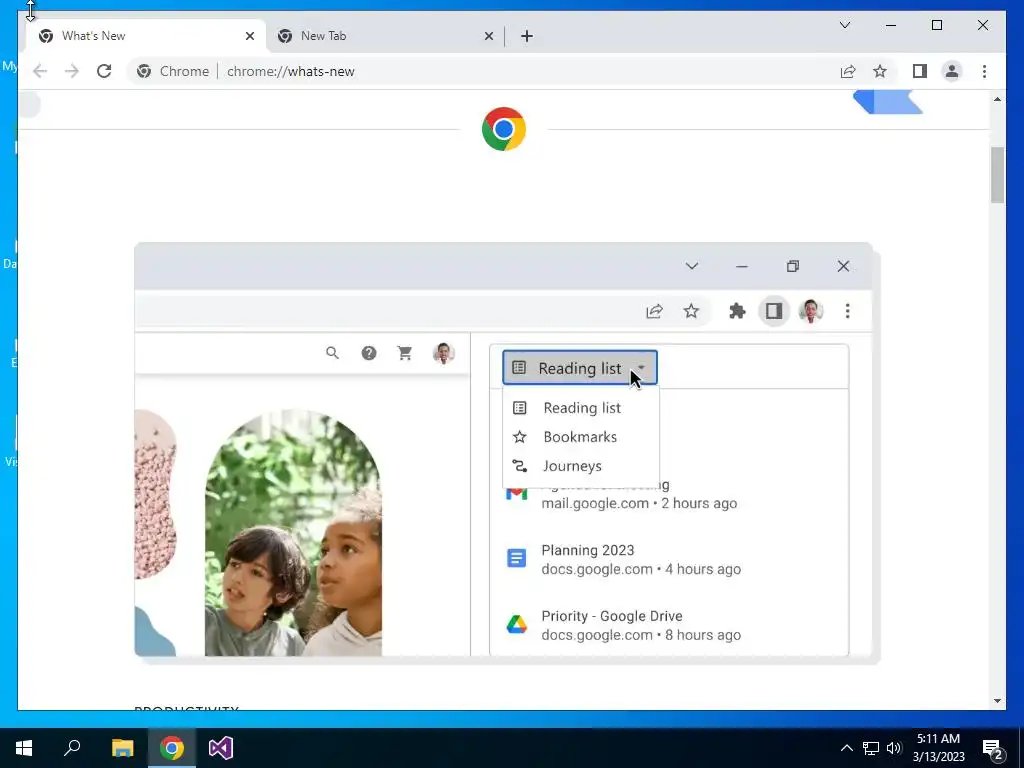Viewport: 1024px width, 768px height.
Task: Toggle the browser side panel
Action: 920,71
